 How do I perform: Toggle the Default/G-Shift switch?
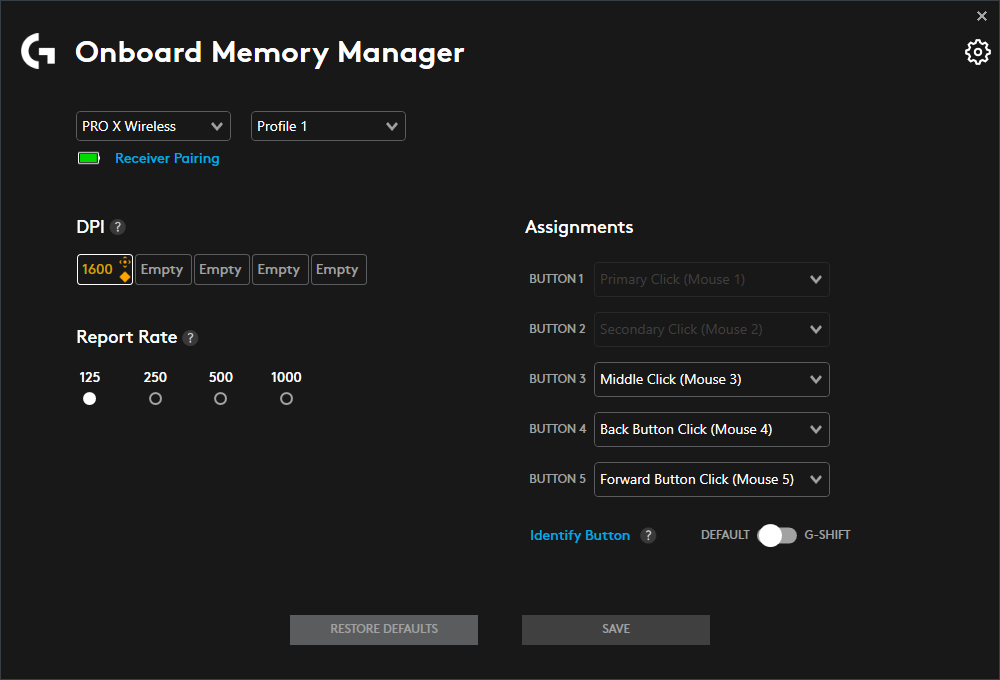tap(777, 535)
